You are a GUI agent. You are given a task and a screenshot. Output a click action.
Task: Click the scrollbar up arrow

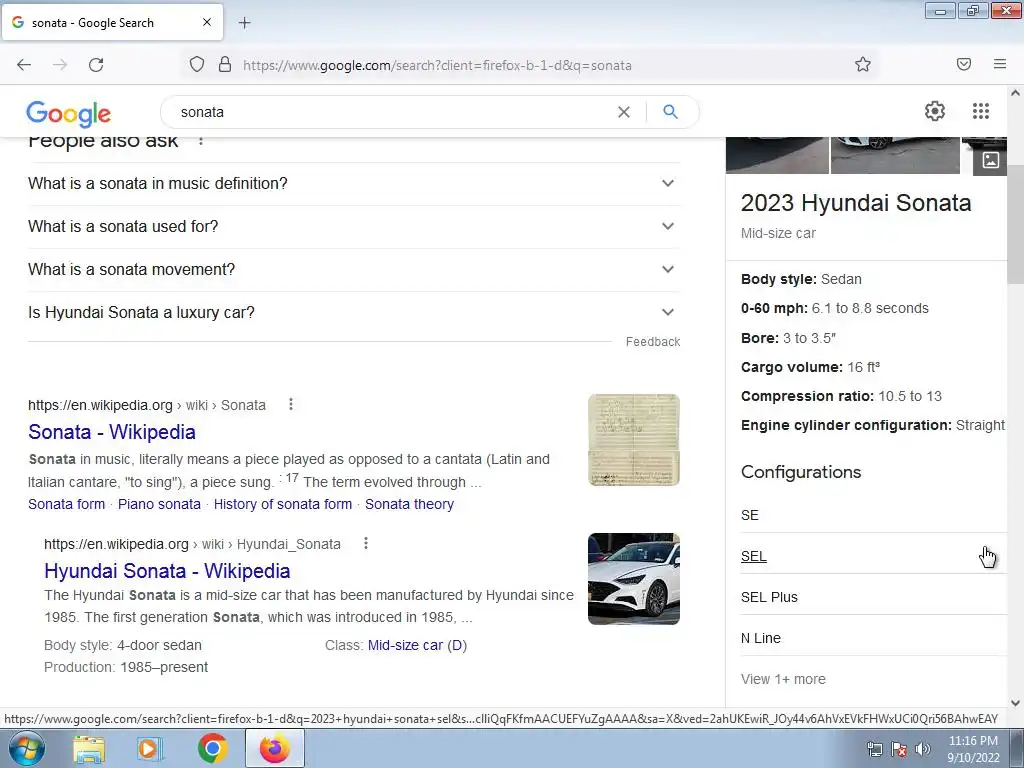click(x=1015, y=93)
